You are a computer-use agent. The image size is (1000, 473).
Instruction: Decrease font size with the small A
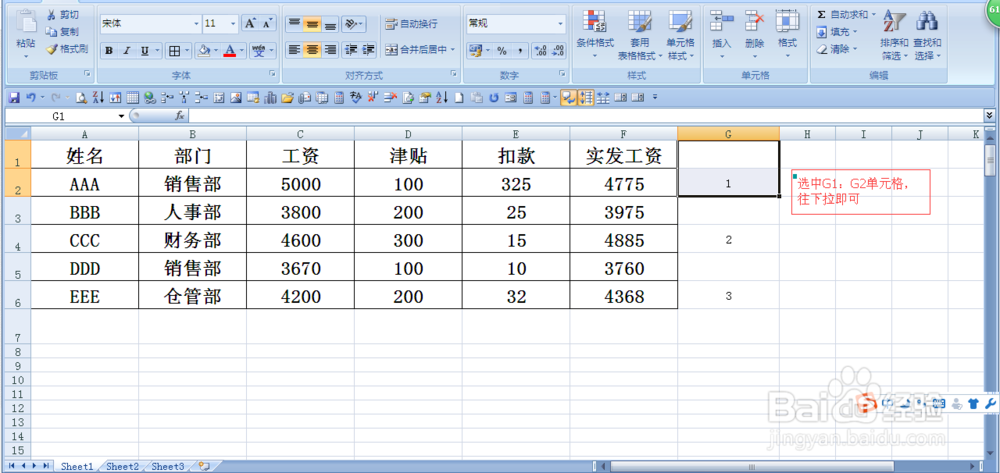(268, 24)
